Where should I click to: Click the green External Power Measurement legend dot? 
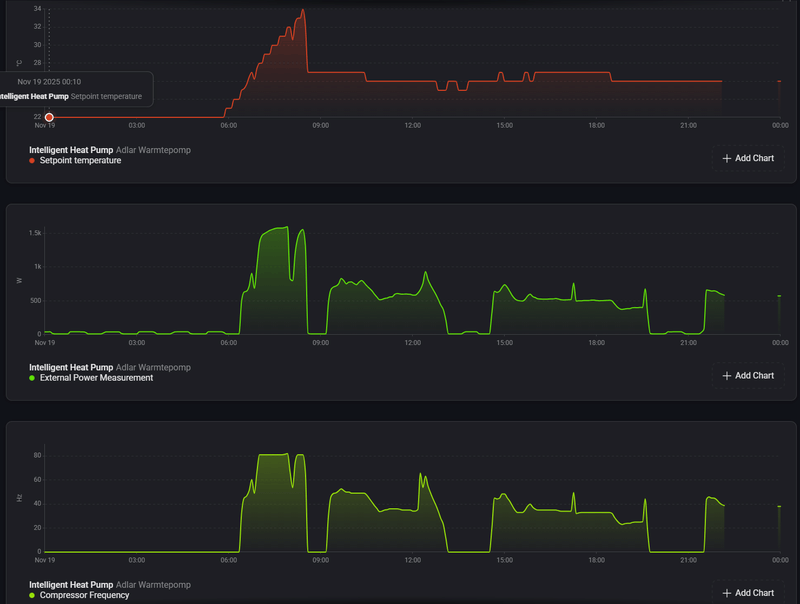pyautogui.click(x=32, y=378)
